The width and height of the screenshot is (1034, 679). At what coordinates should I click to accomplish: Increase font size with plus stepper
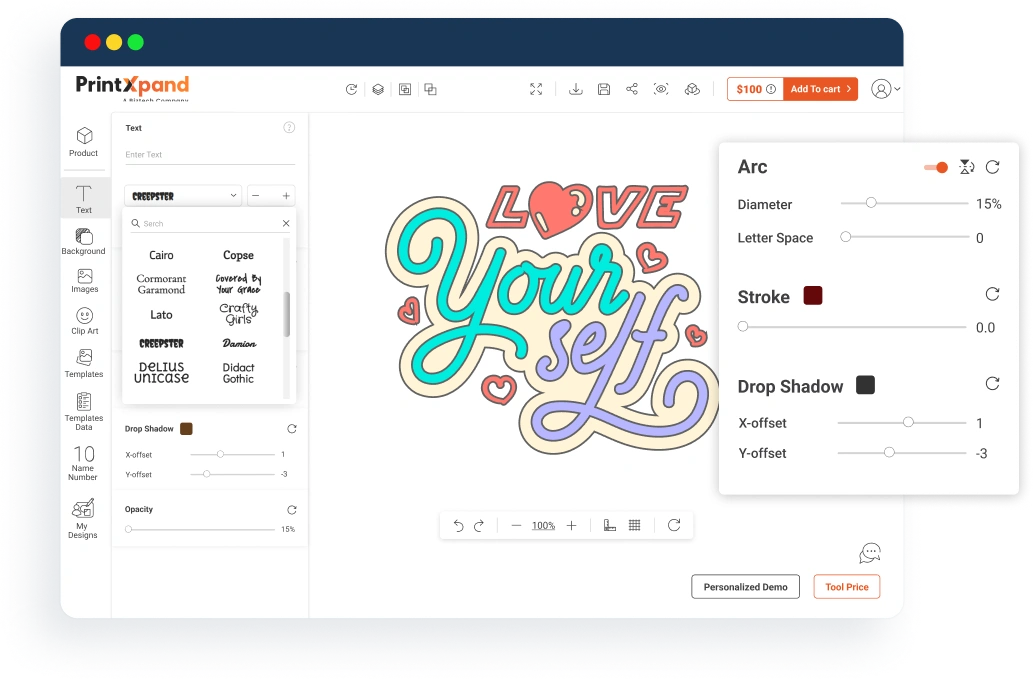(286, 196)
